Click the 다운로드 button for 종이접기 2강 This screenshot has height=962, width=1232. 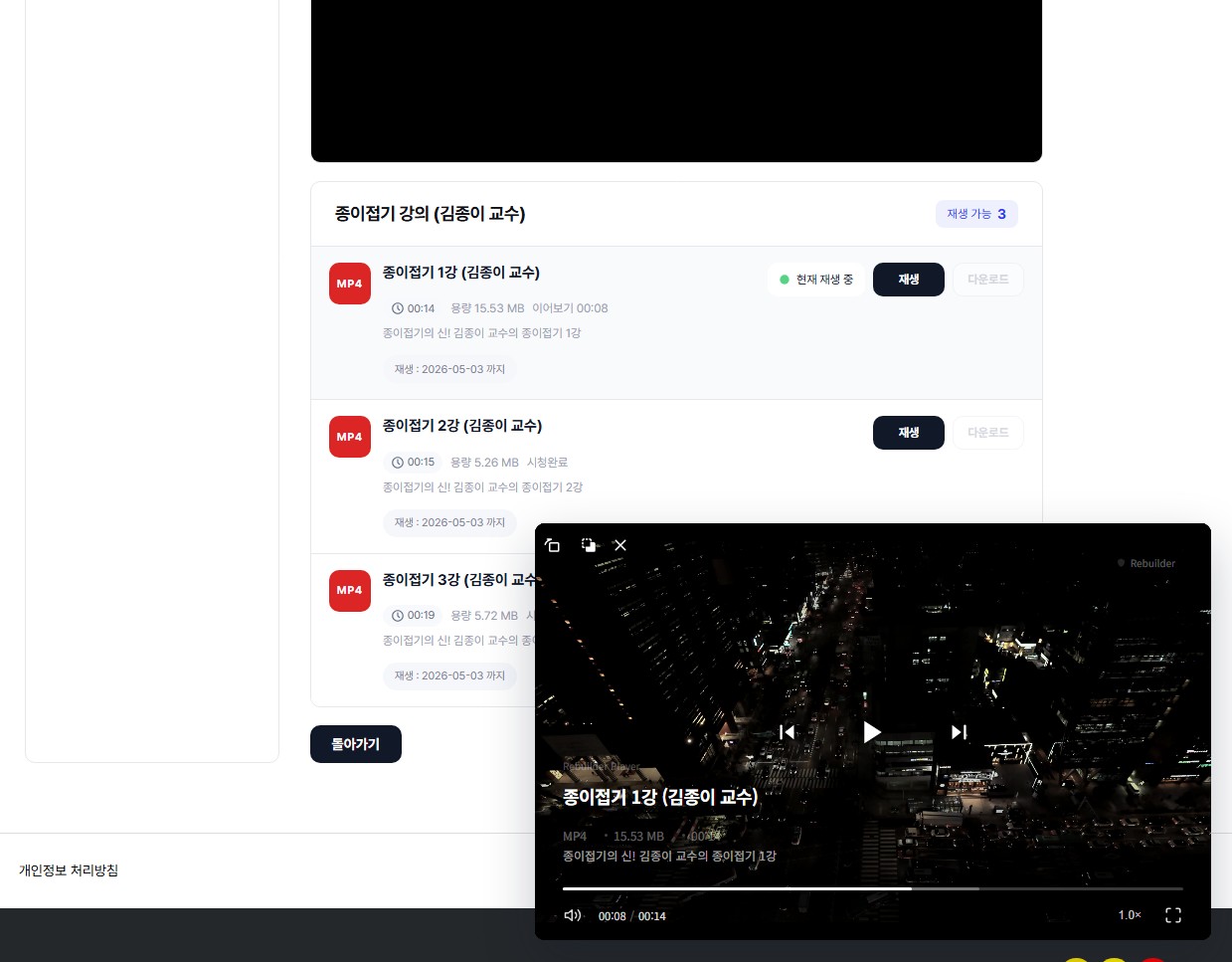click(987, 433)
